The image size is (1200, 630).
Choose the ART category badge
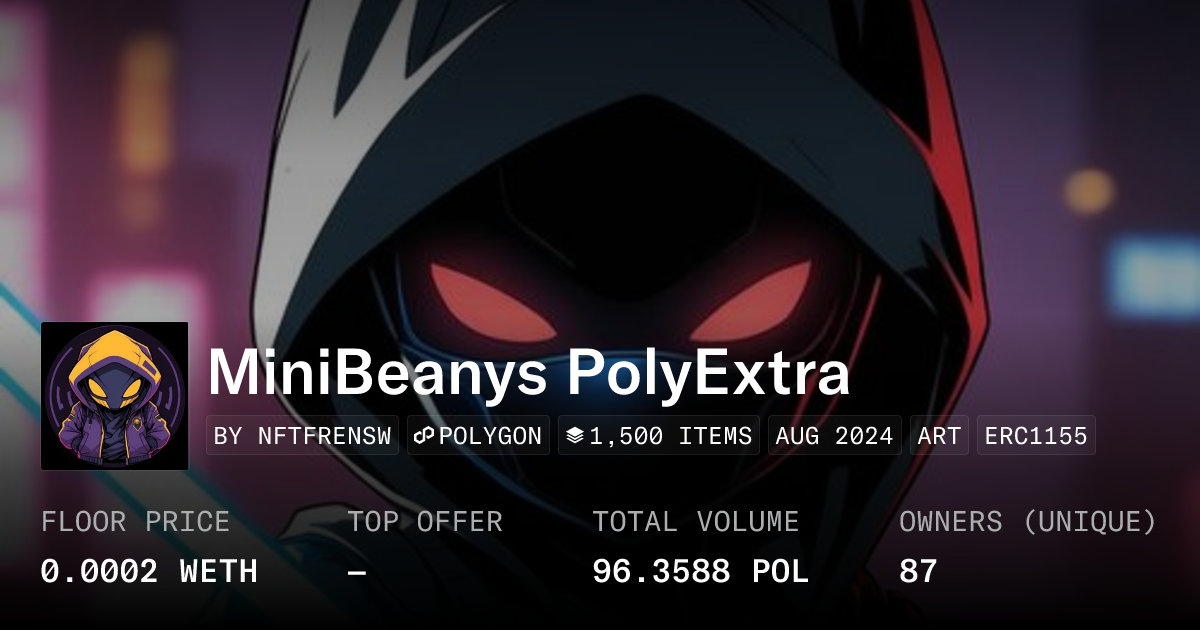point(939,436)
